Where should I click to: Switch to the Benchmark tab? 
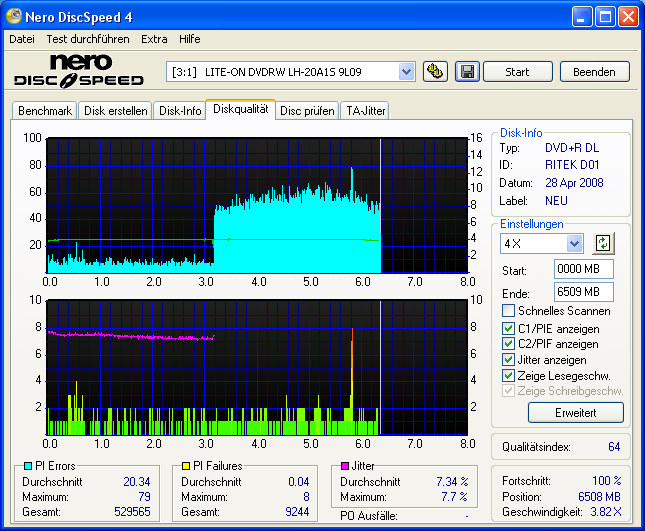click(45, 111)
